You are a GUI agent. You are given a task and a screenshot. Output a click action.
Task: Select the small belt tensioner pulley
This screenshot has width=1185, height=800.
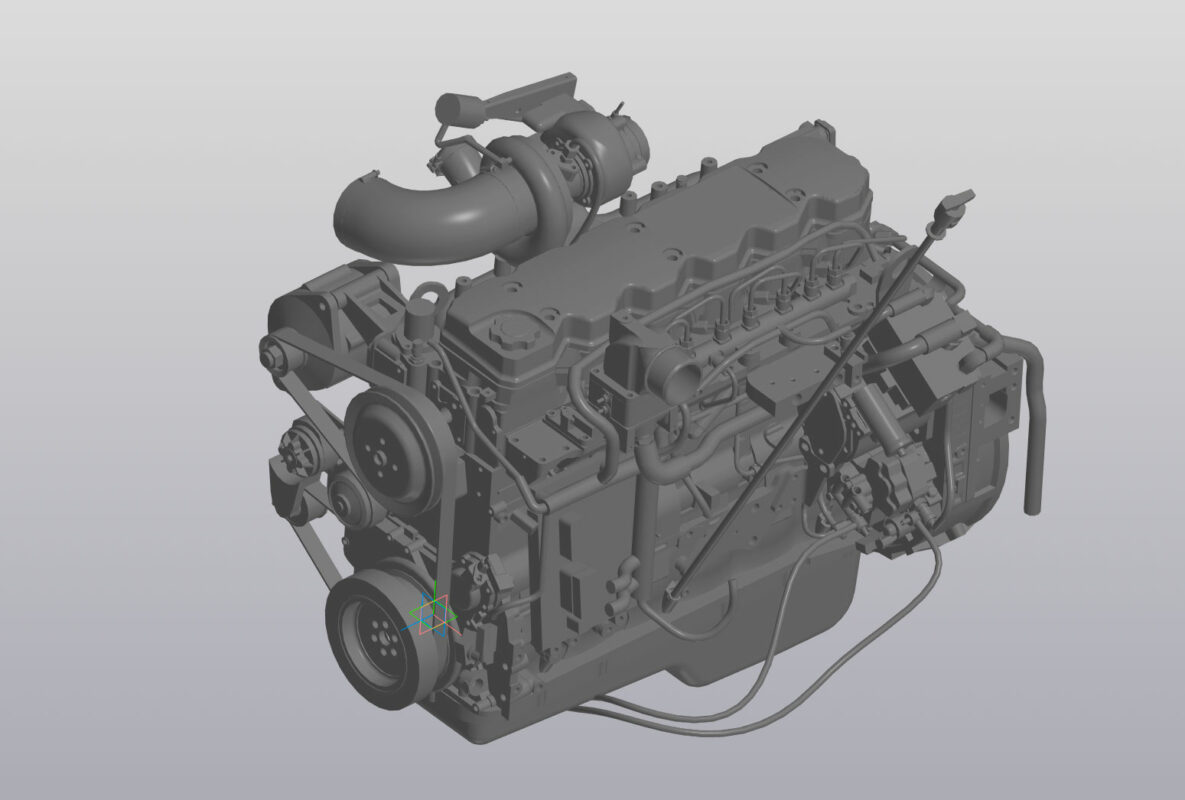click(352, 497)
